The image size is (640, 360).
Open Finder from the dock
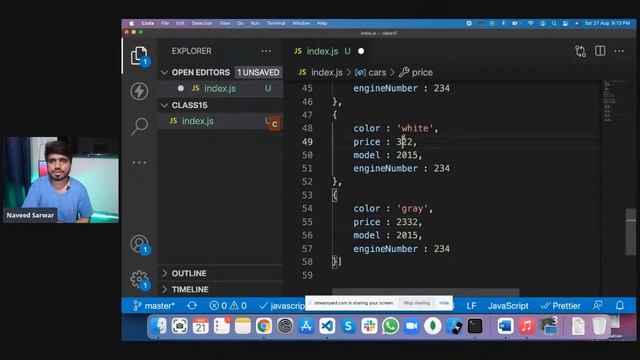(x=158, y=326)
